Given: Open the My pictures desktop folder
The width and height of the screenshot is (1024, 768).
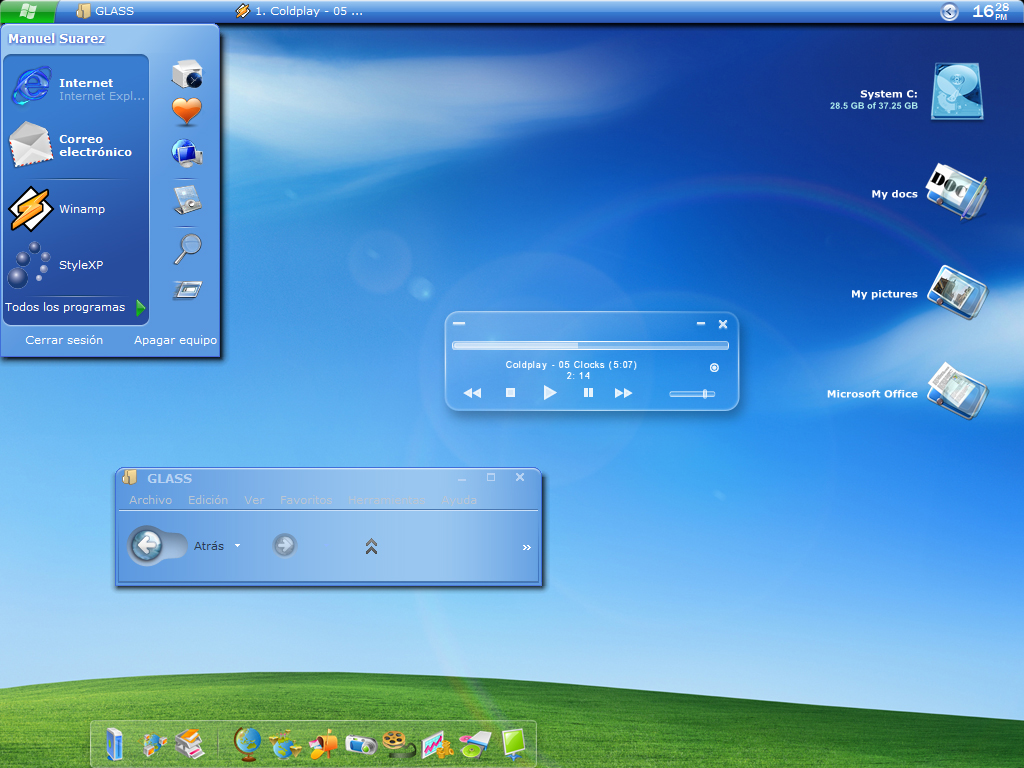Looking at the screenshot, I should coord(957,293).
